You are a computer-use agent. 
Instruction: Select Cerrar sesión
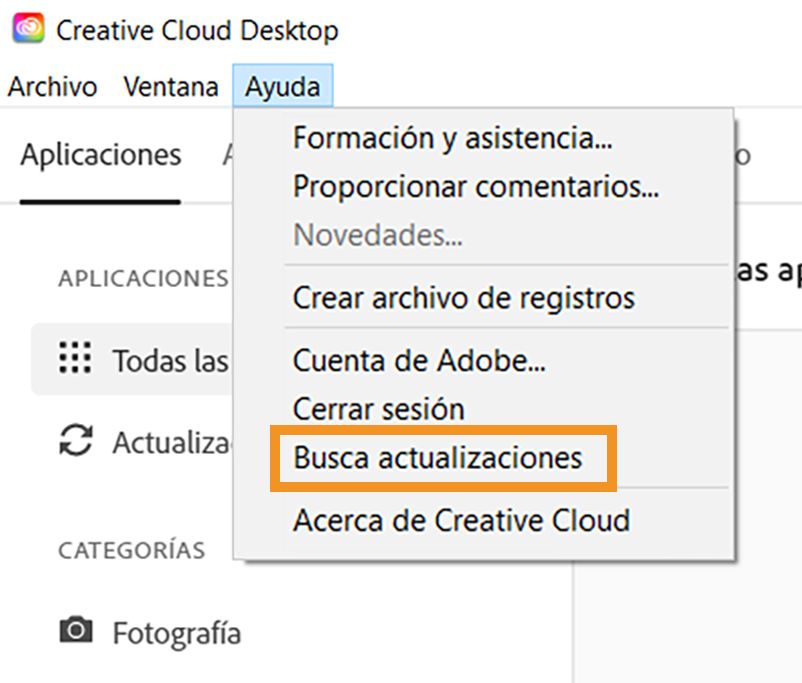377,408
